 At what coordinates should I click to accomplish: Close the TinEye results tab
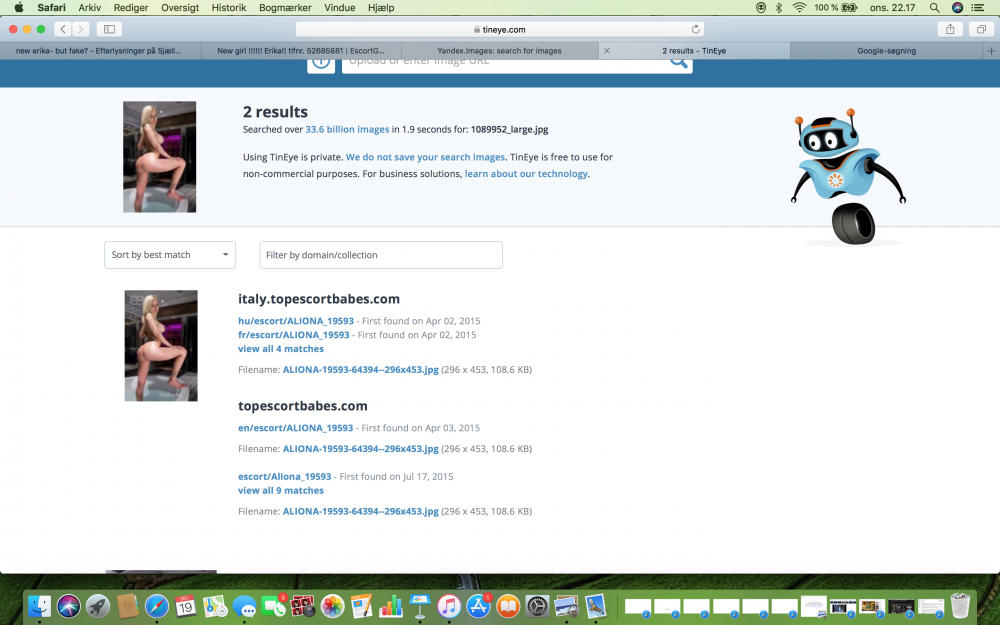pos(607,50)
